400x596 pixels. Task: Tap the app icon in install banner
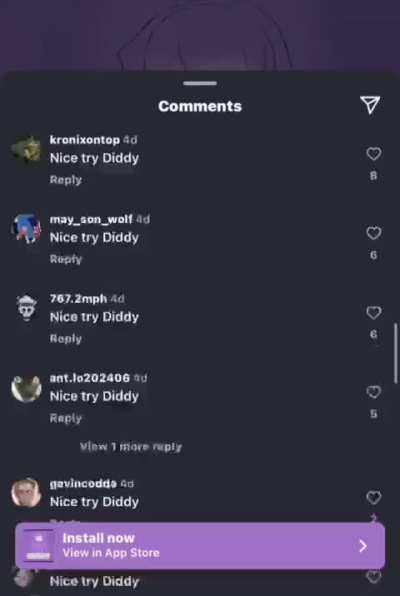pyautogui.click(x=38, y=545)
